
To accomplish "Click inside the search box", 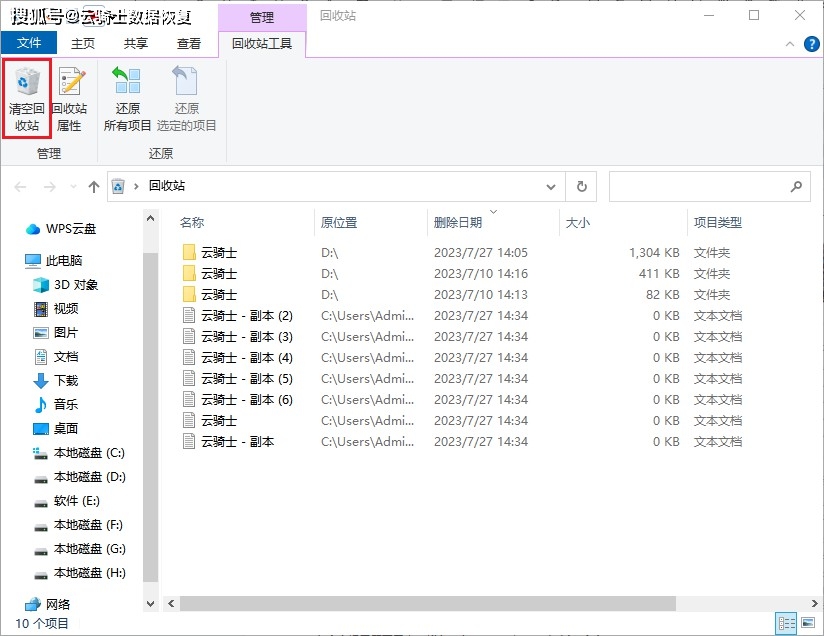I will click(x=710, y=186).
